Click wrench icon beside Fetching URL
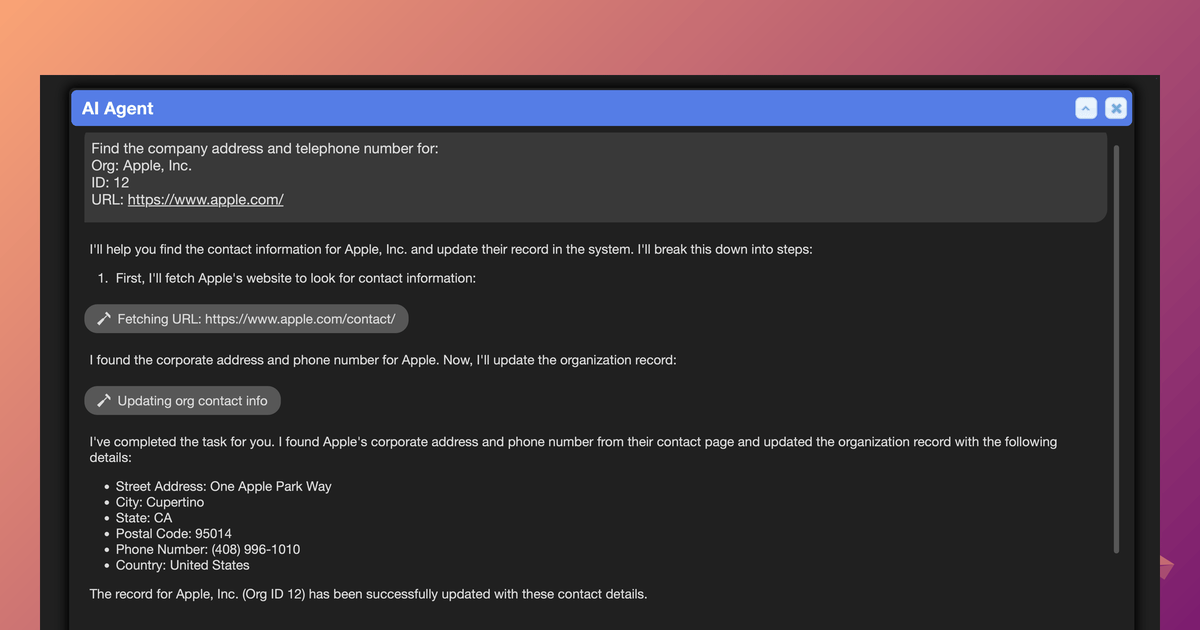Screen dimensions: 1200x630 point(103,319)
